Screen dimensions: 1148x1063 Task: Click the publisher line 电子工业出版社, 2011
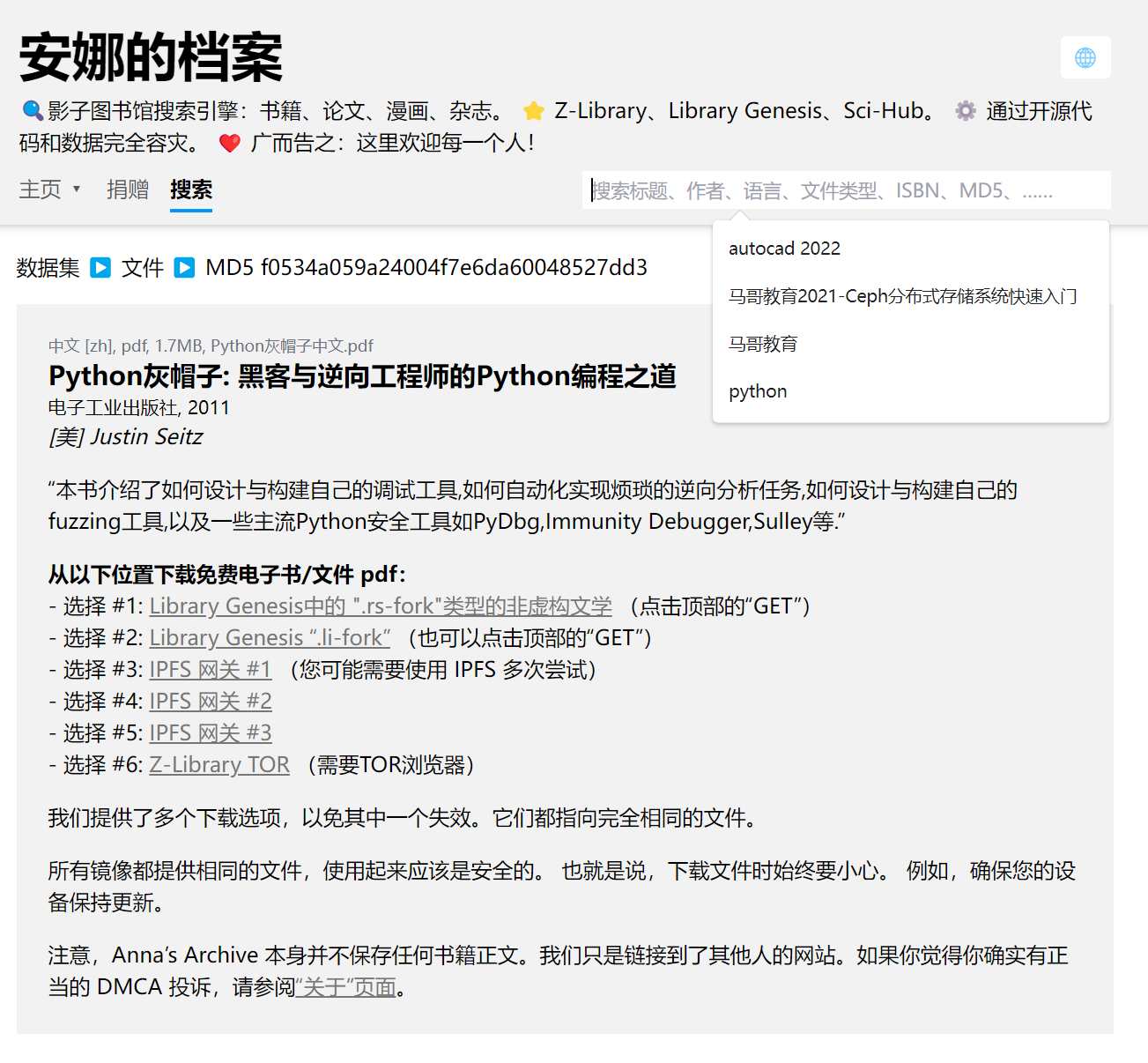139,408
